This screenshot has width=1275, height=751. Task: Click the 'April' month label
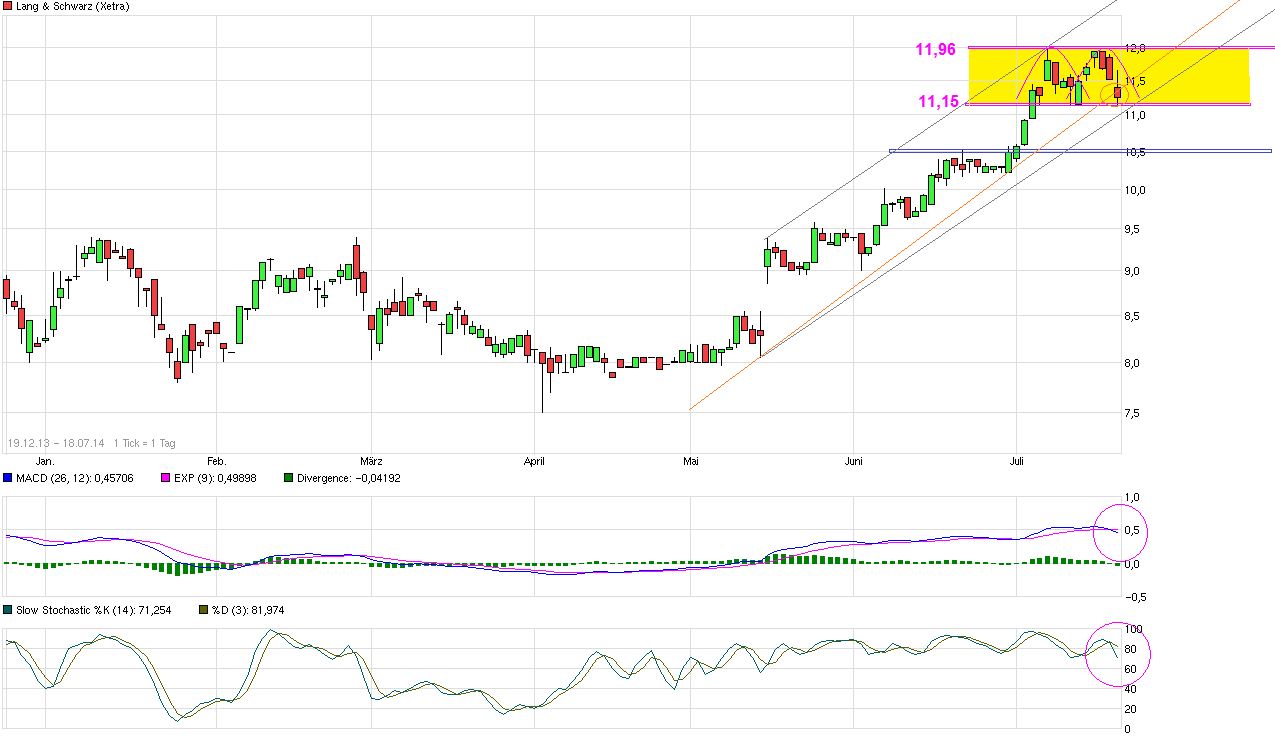click(x=535, y=461)
